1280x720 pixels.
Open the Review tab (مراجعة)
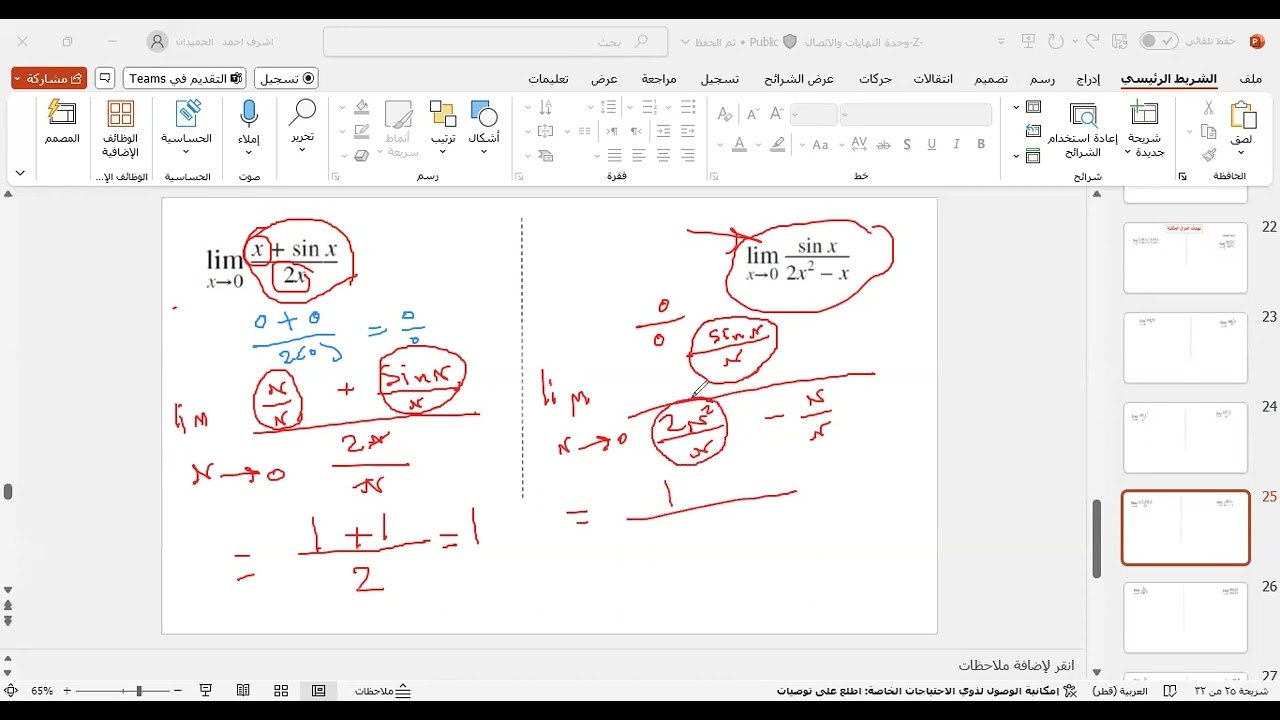pos(659,79)
